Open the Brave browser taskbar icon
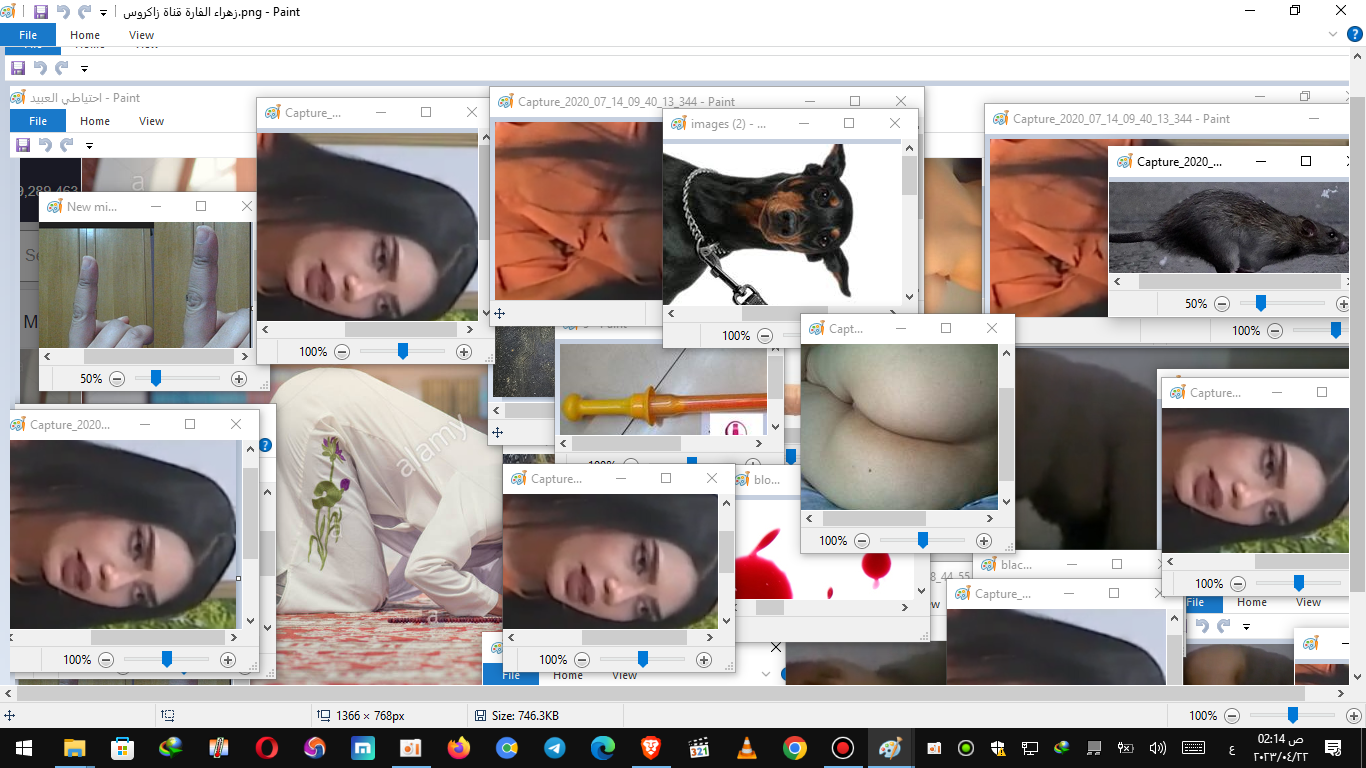1366x768 pixels. pos(651,748)
